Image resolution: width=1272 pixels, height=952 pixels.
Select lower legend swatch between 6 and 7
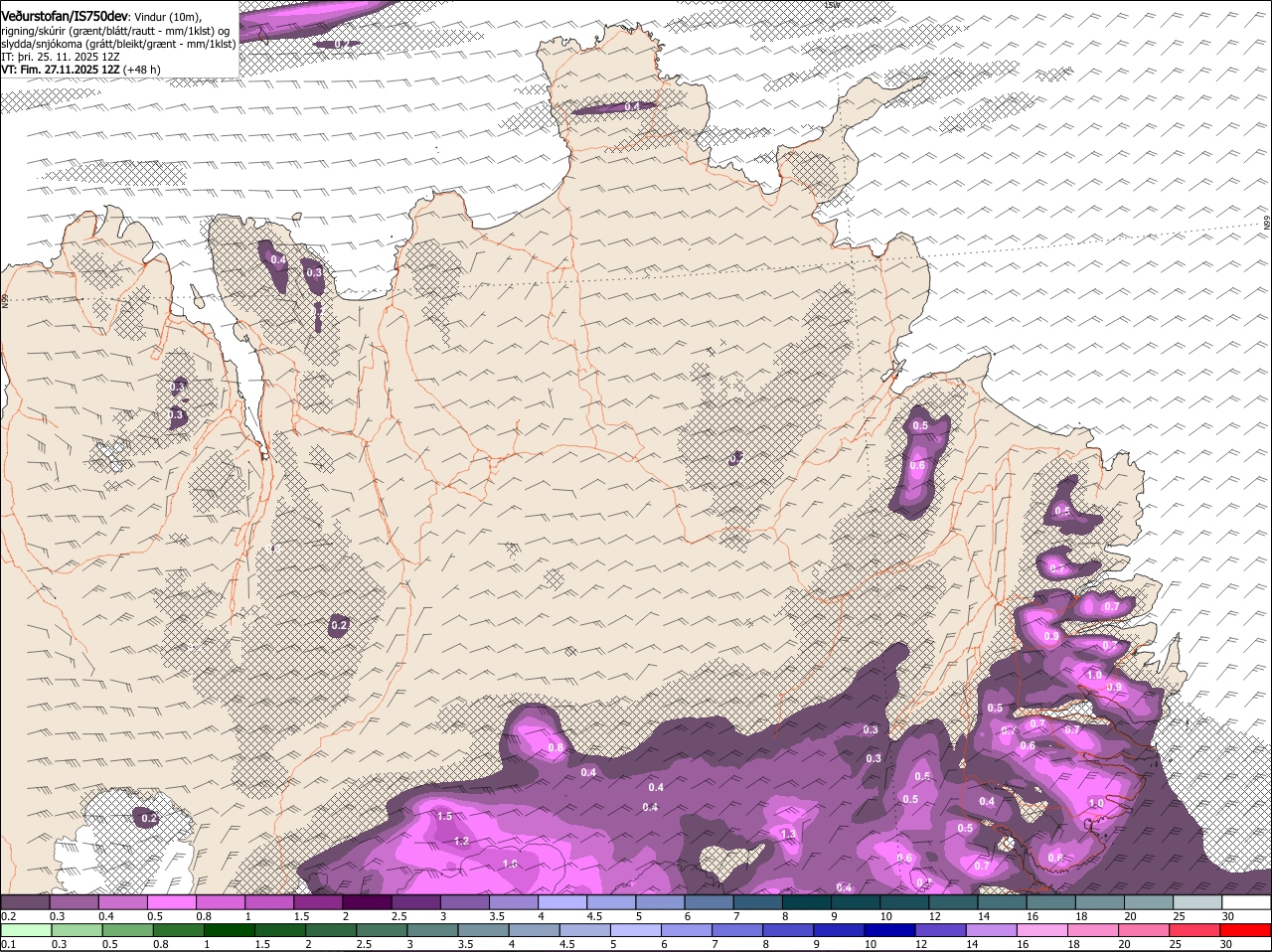click(685, 930)
